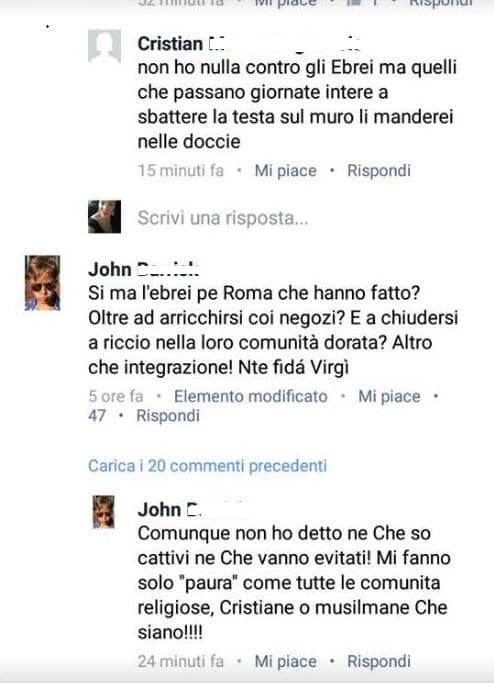494x683 pixels.
Task: Click 'Mi piace' under Cristian's comment
Action: tap(285, 170)
